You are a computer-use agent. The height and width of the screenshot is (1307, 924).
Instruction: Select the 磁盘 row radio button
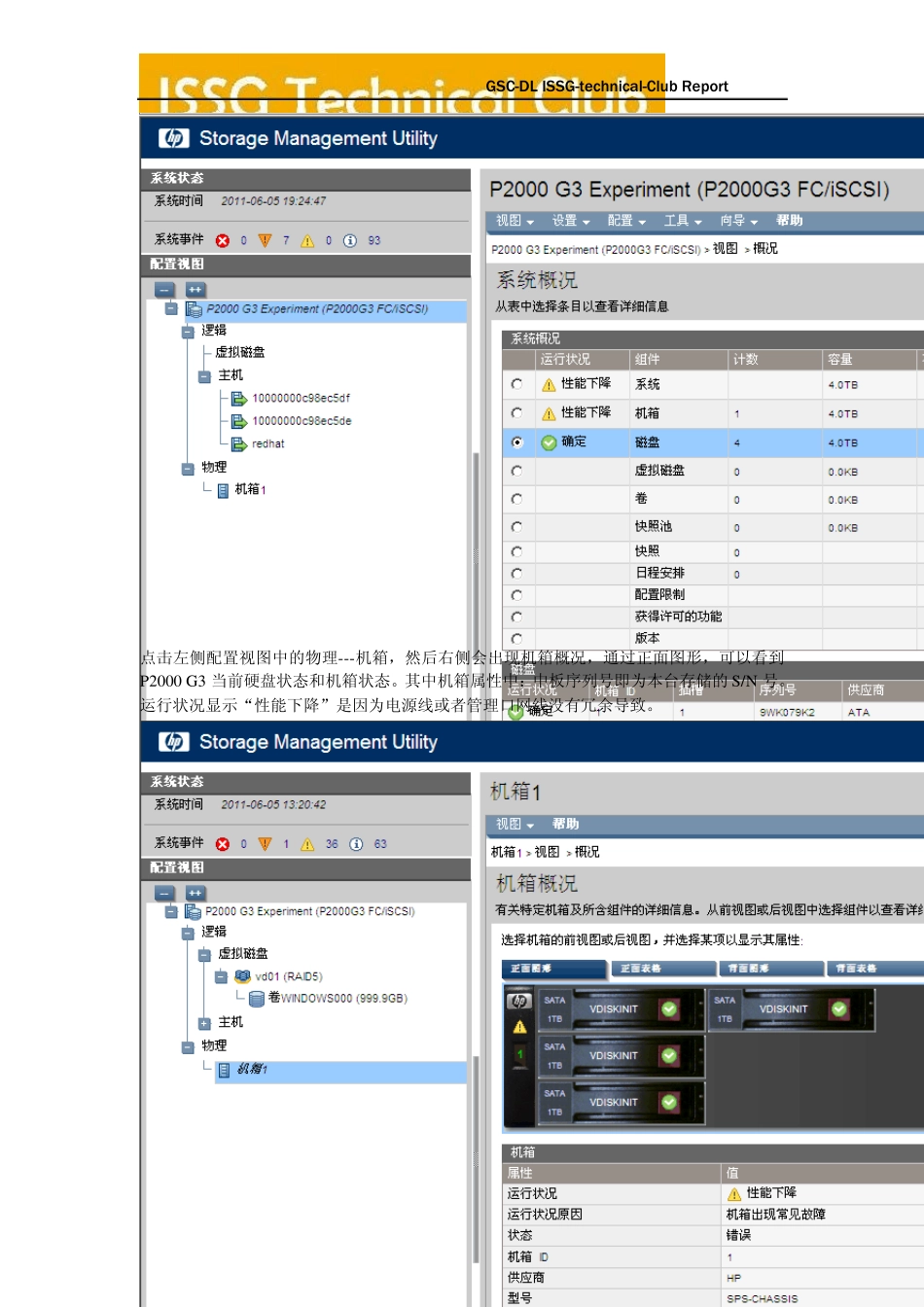[x=516, y=442]
